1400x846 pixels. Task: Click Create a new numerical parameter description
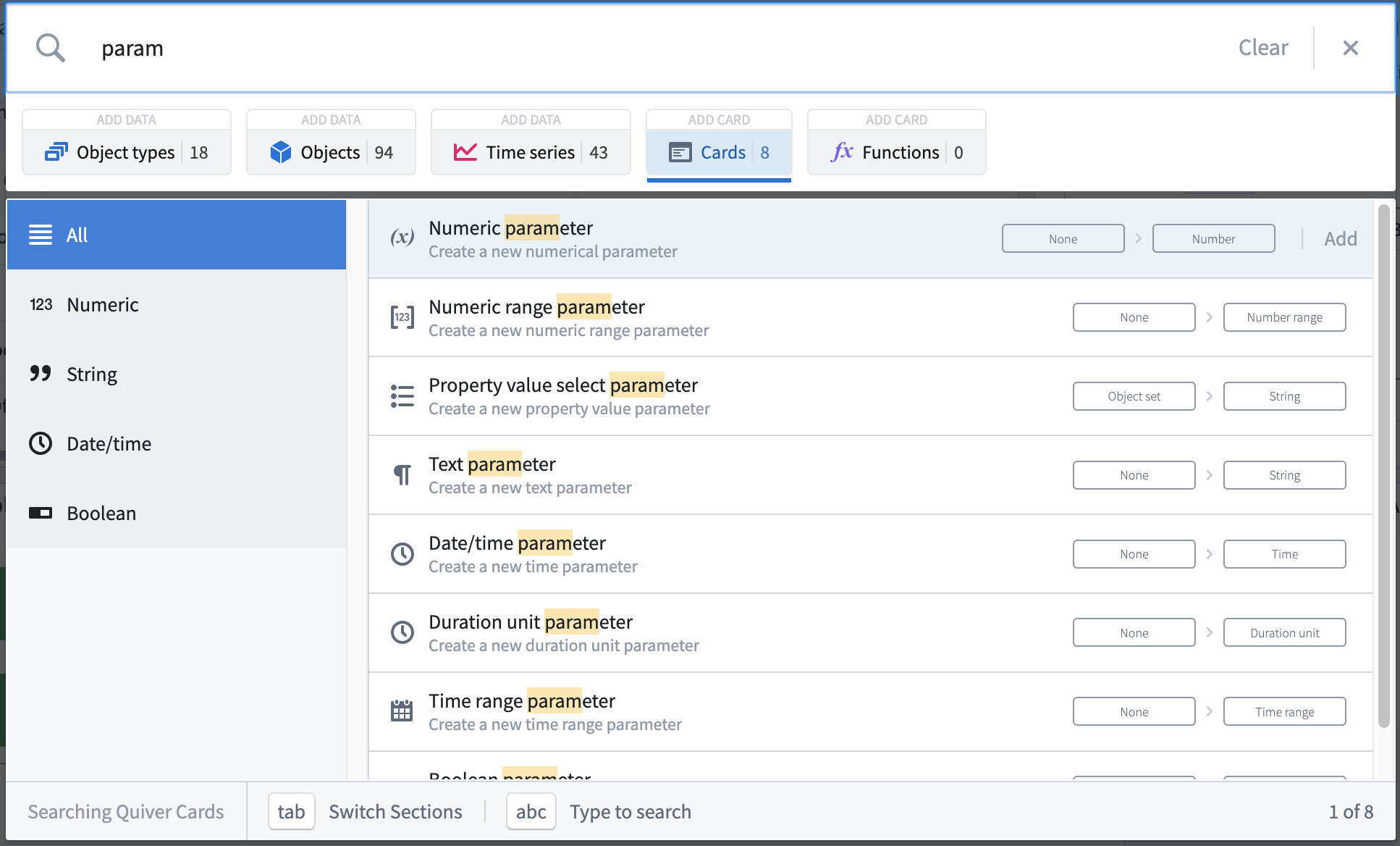(x=553, y=251)
